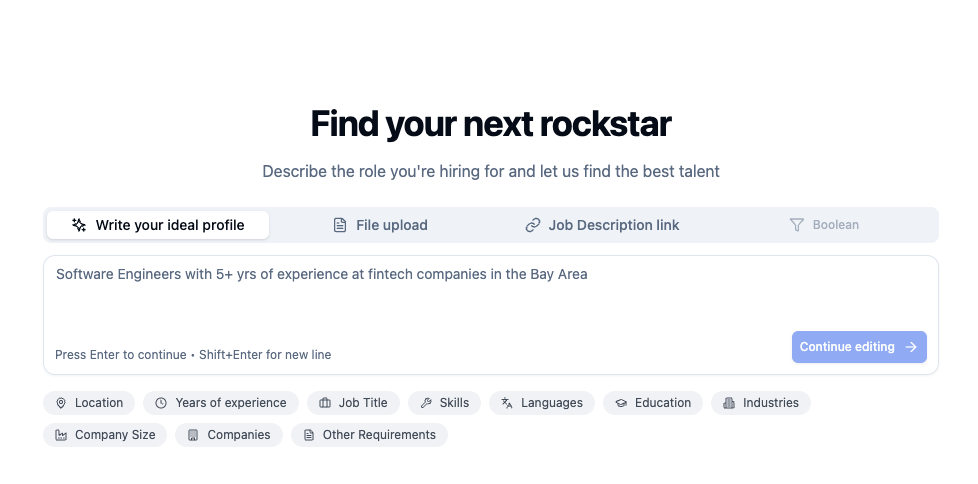Select Write your ideal profile tab
978x484 pixels.
pos(158,225)
